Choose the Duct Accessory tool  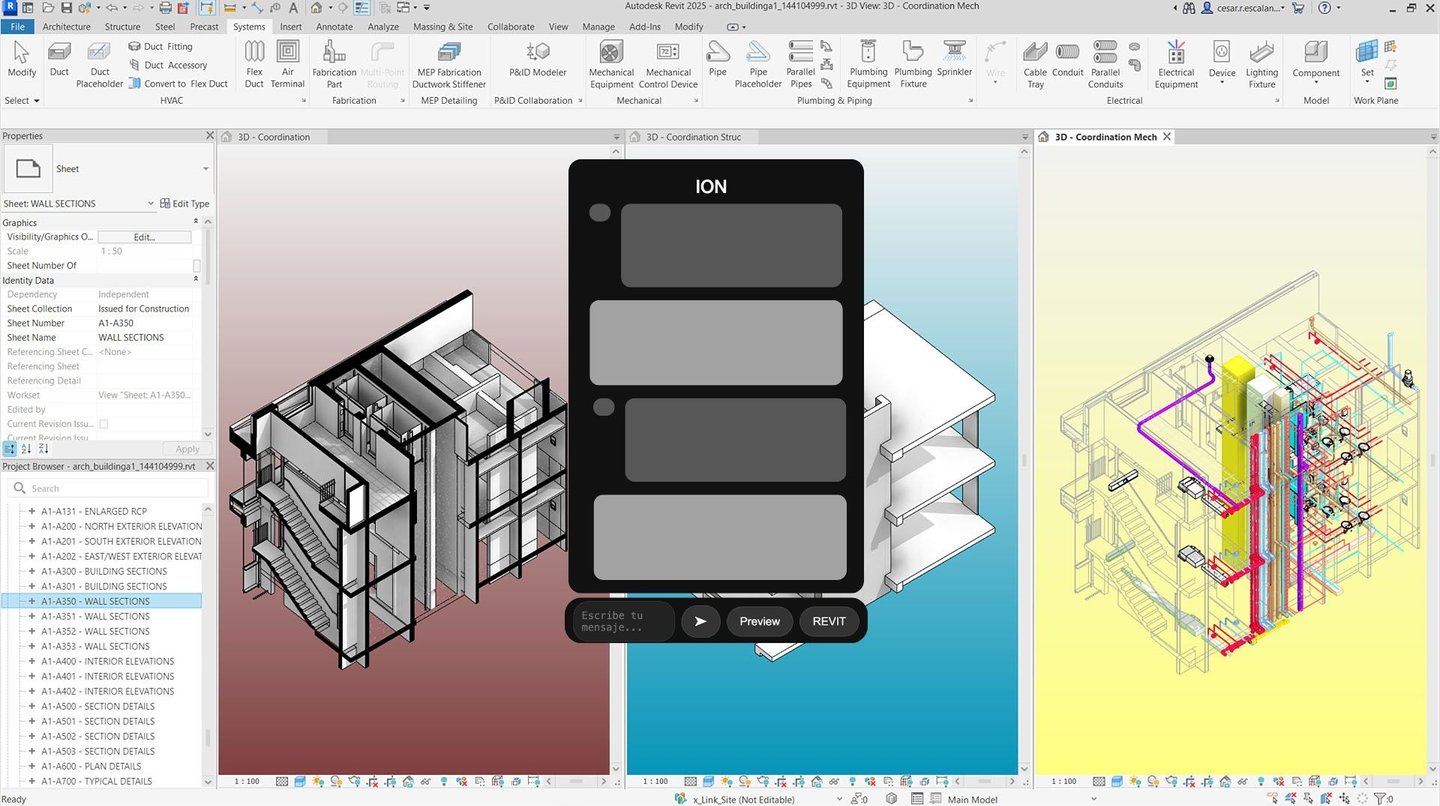coord(168,65)
